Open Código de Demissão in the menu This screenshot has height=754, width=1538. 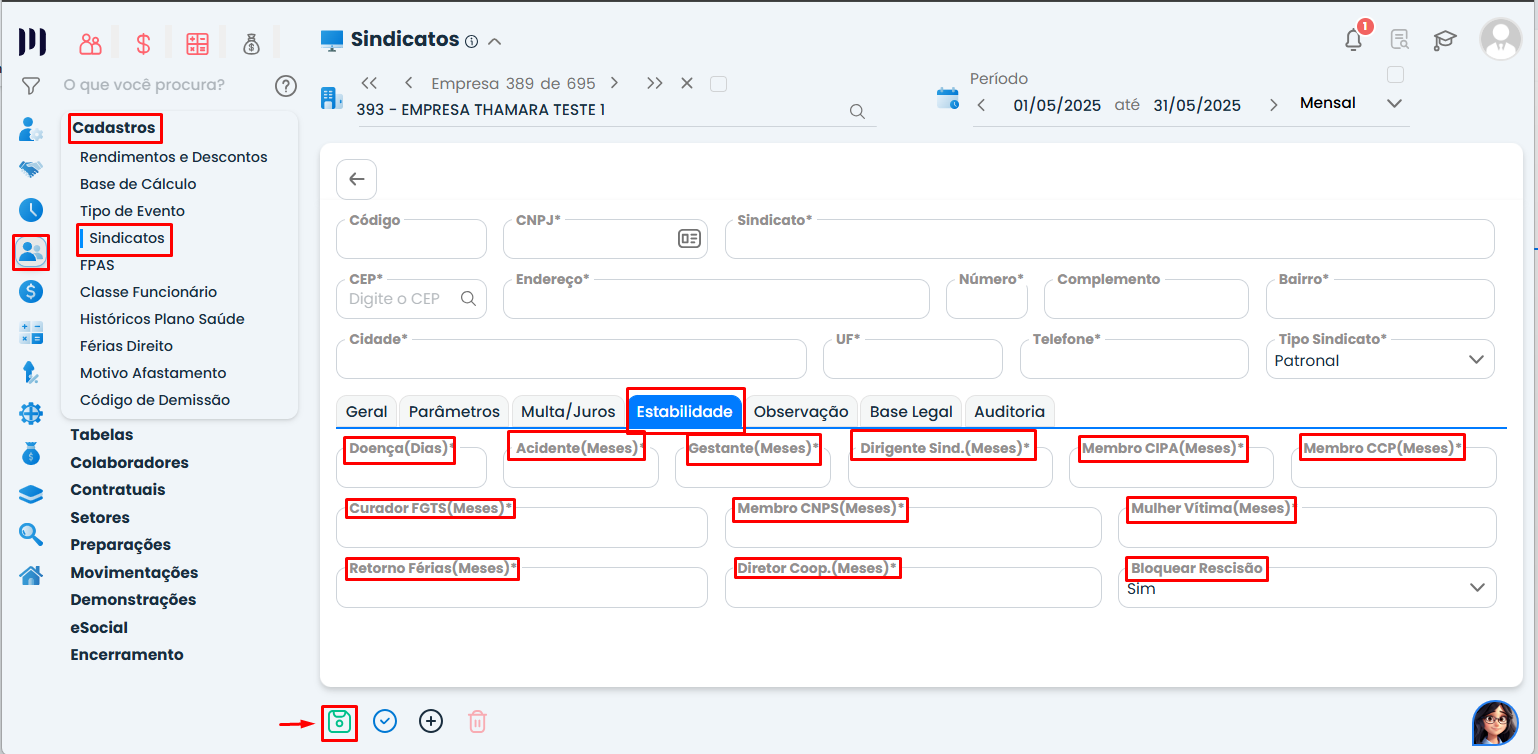[x=155, y=400]
